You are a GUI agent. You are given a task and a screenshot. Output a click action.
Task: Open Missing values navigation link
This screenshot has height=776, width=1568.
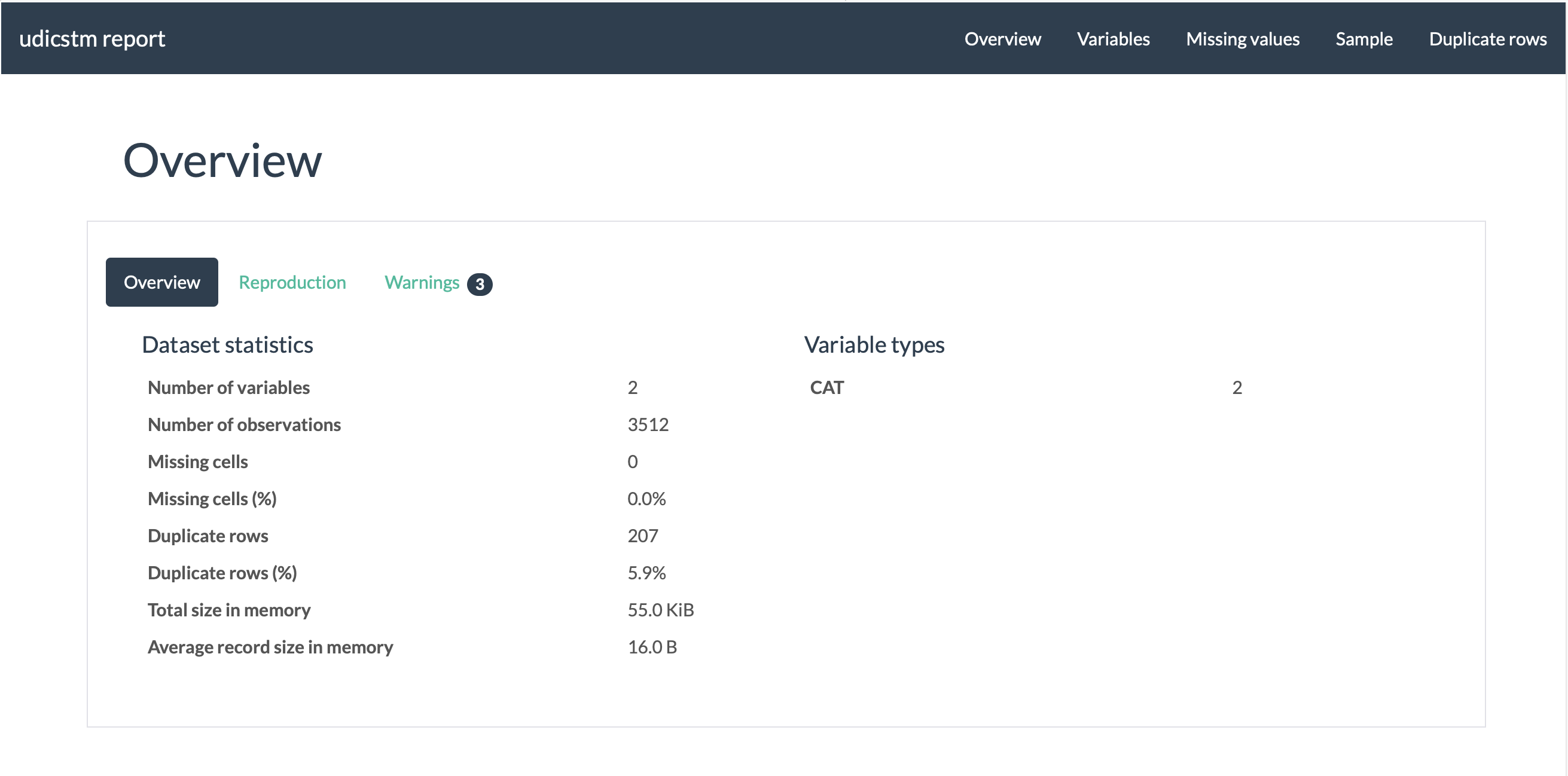click(1241, 39)
